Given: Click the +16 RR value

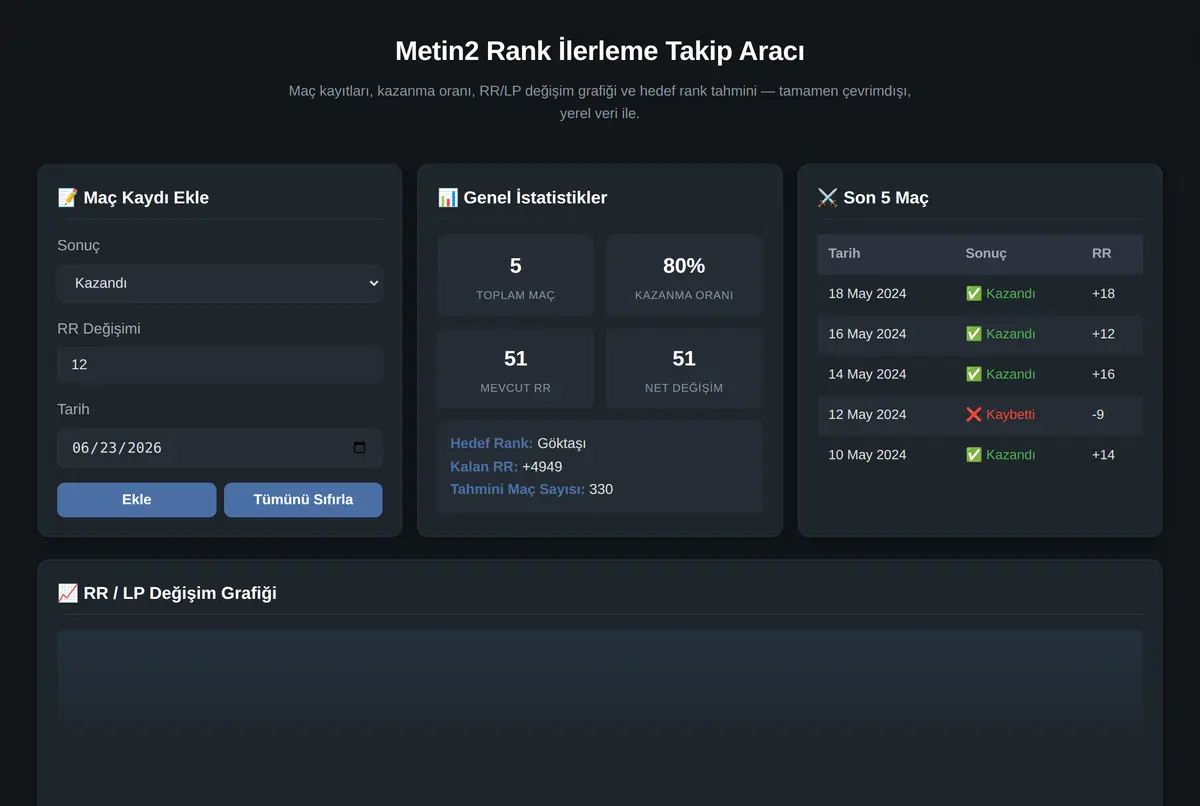Looking at the screenshot, I should (x=1103, y=374).
